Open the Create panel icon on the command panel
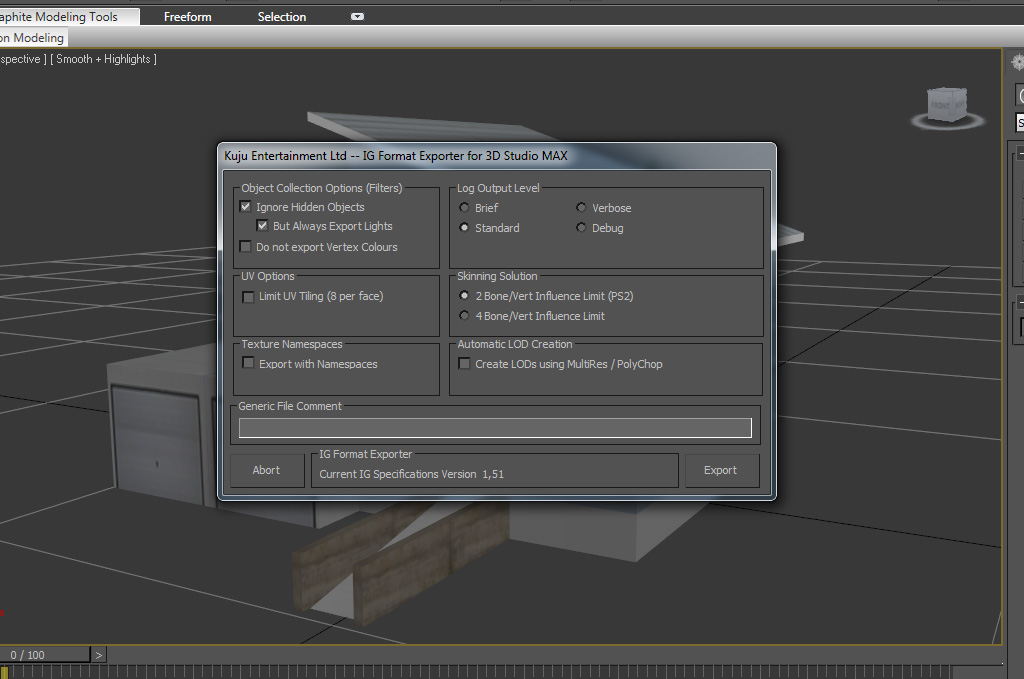 click(x=1018, y=62)
